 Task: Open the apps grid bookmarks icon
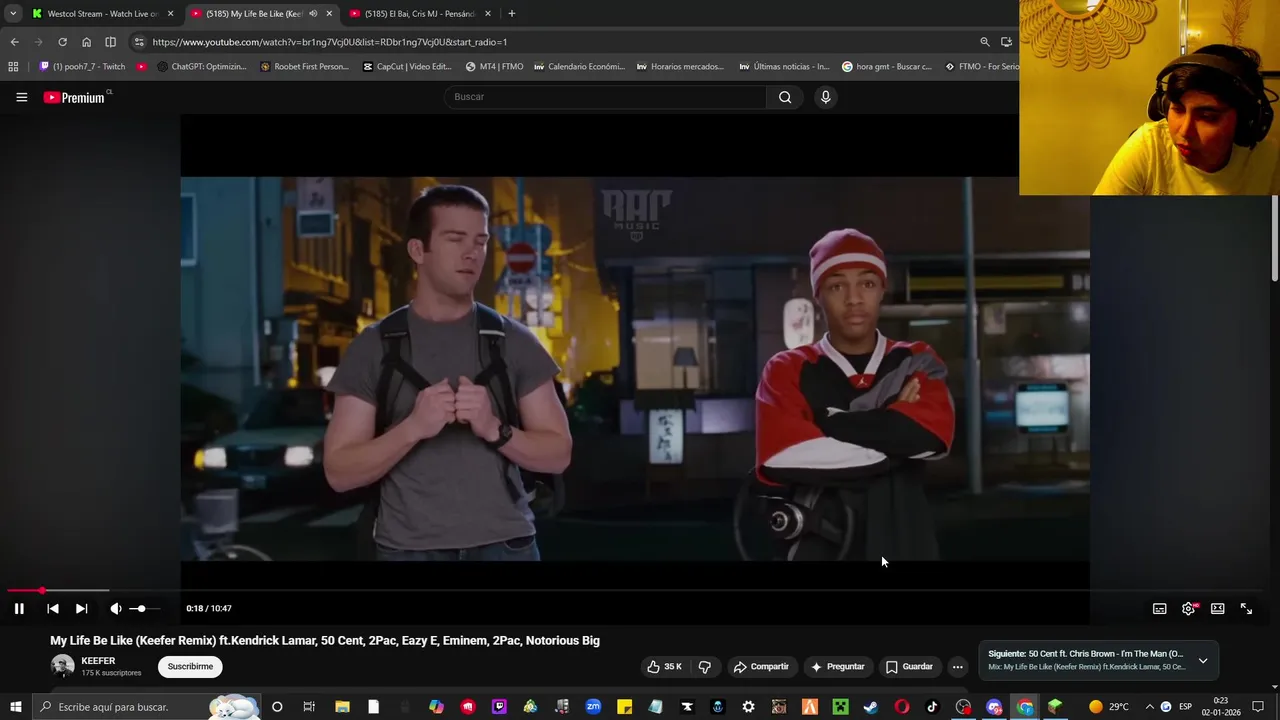[13, 67]
